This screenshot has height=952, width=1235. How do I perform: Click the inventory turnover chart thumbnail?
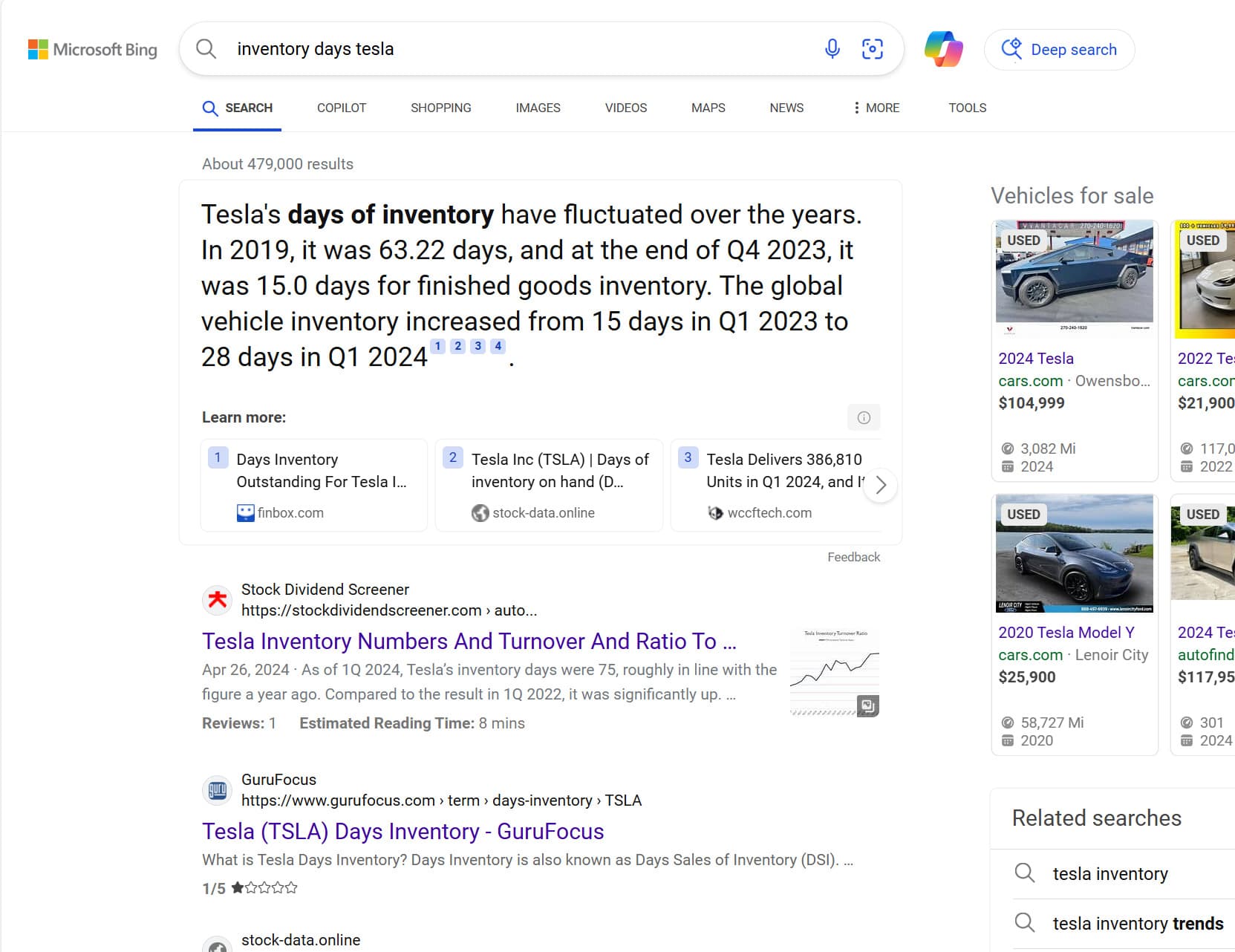tap(835, 673)
